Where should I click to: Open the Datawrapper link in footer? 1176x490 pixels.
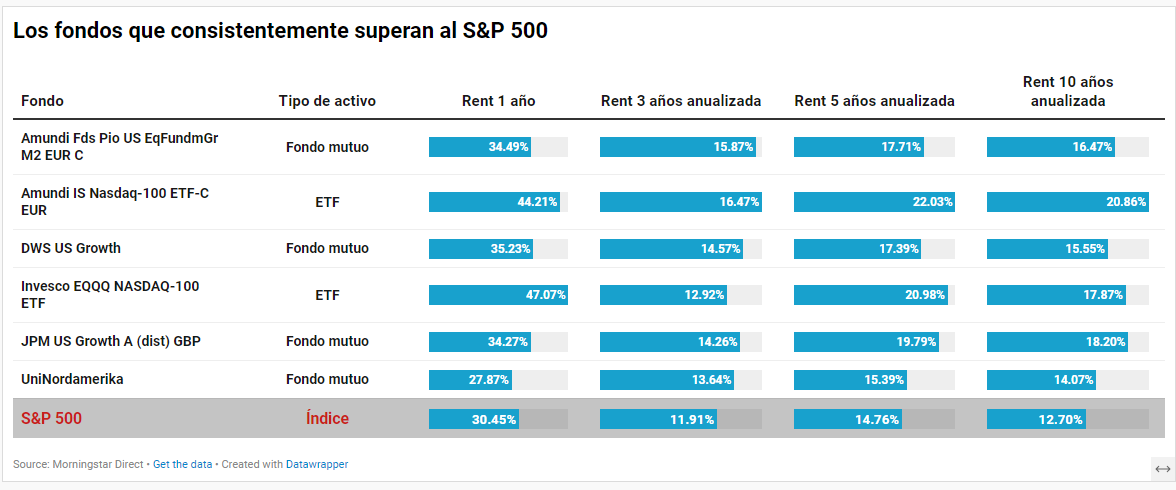tap(317, 464)
